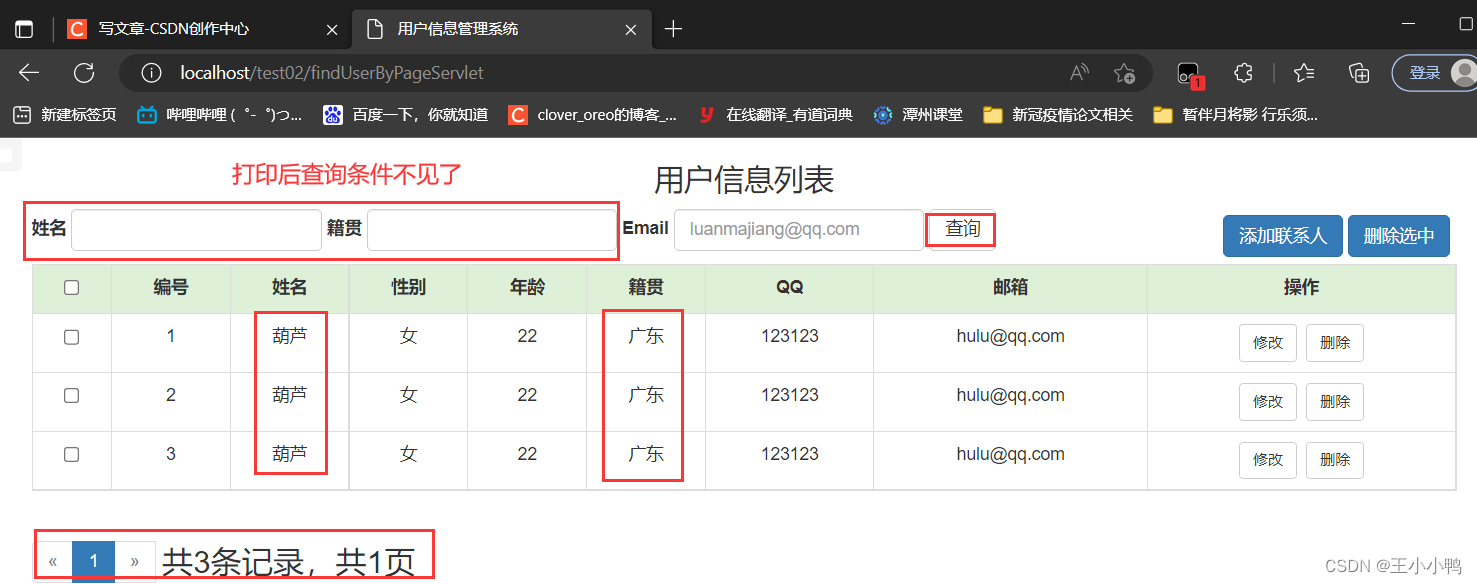Click the localhost address bar URL
The width and height of the screenshot is (1477, 584).
point(332,73)
